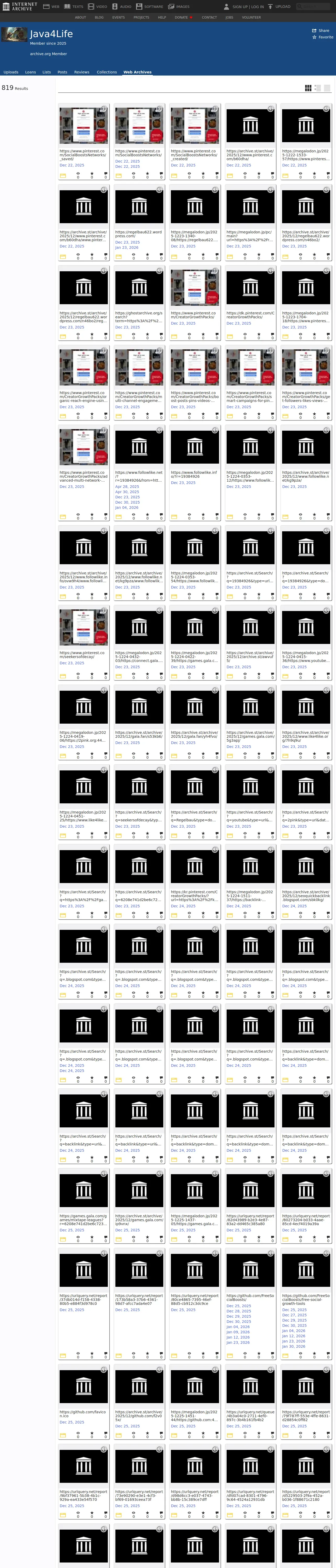Image resolution: width=336 pixels, height=1568 pixels.
Task: Switch to the Collections tab
Action: coord(107,72)
